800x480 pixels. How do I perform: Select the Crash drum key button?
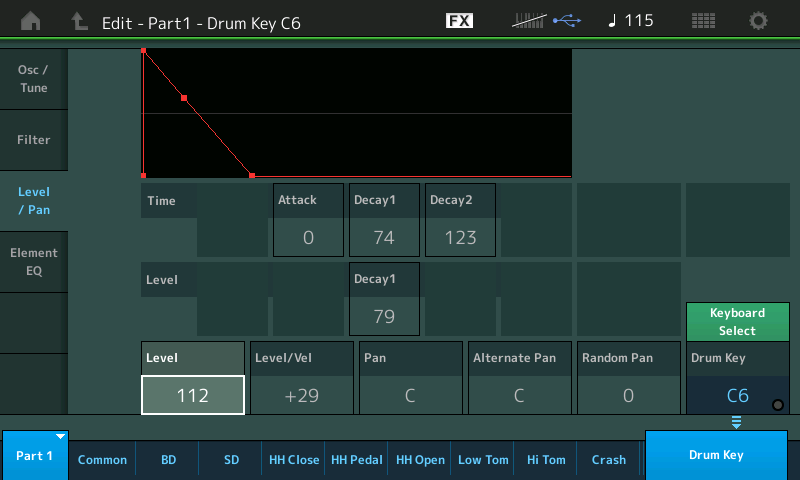click(608, 460)
